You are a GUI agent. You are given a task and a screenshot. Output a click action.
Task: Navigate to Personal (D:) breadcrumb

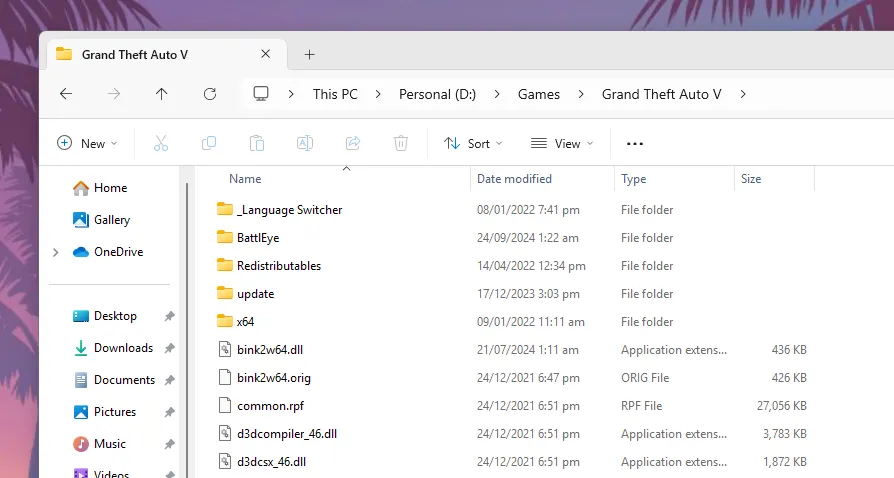coord(437,94)
